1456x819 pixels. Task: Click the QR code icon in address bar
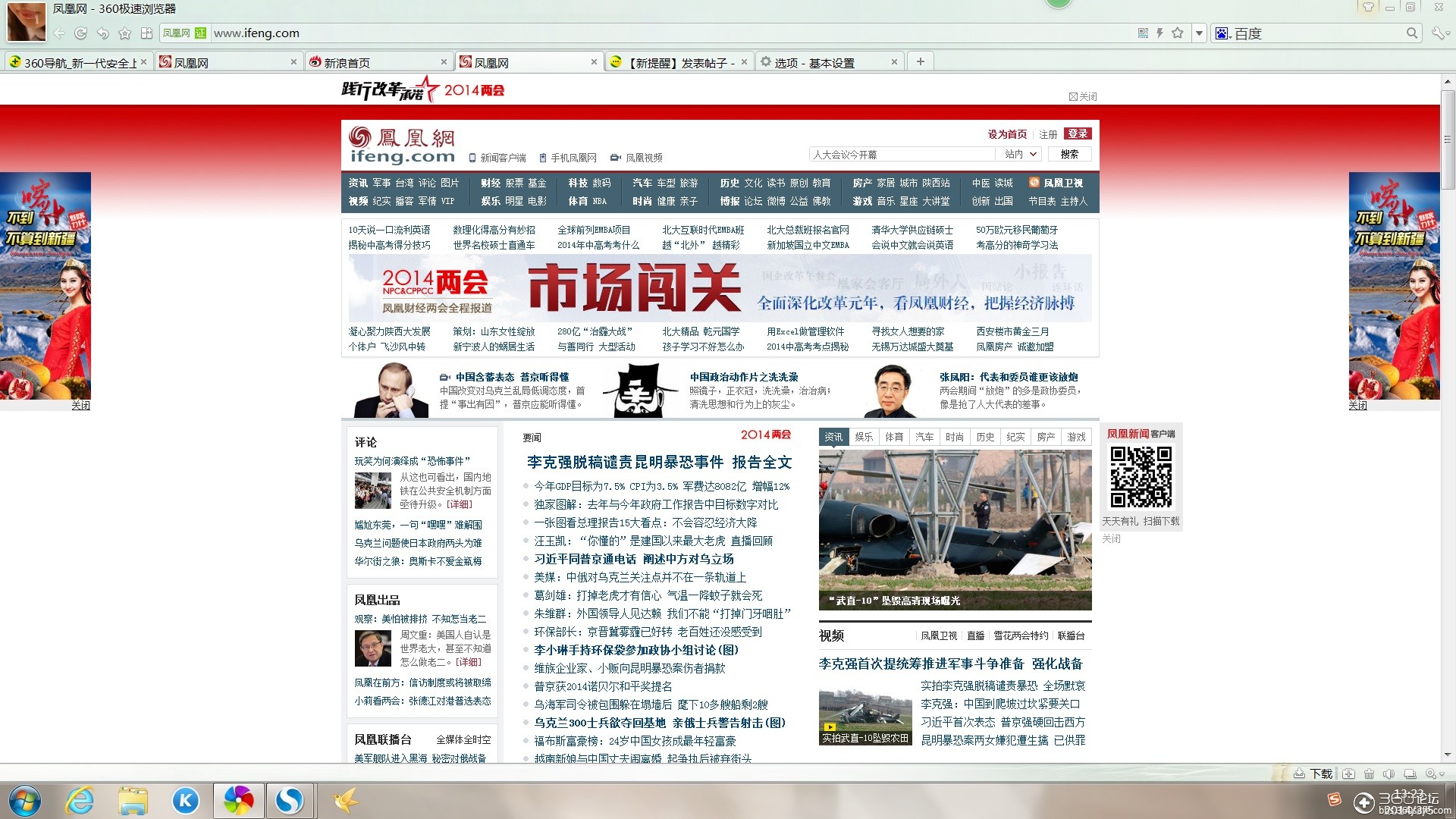pos(1144,33)
